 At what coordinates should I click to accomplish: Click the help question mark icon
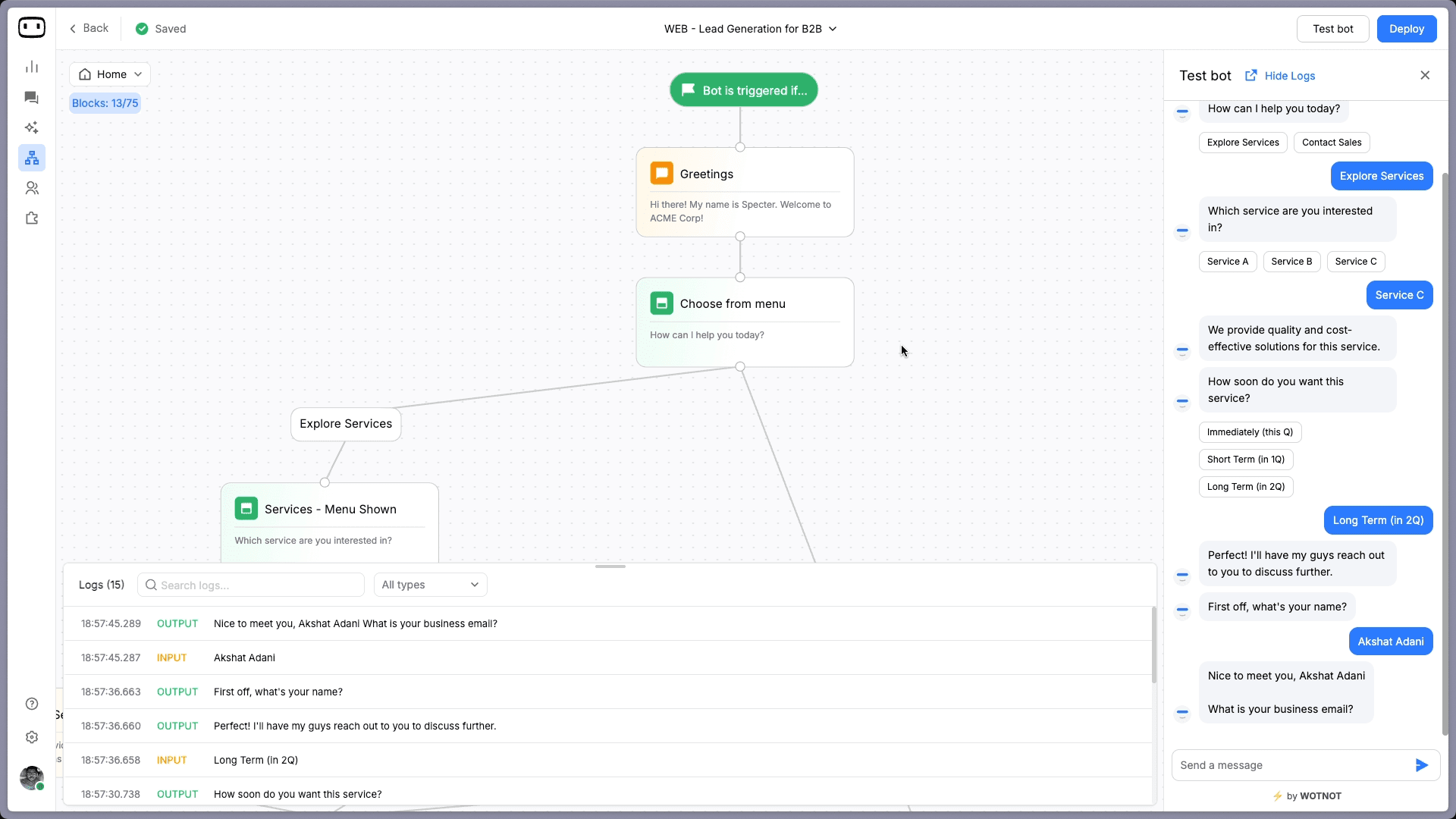coord(31,704)
